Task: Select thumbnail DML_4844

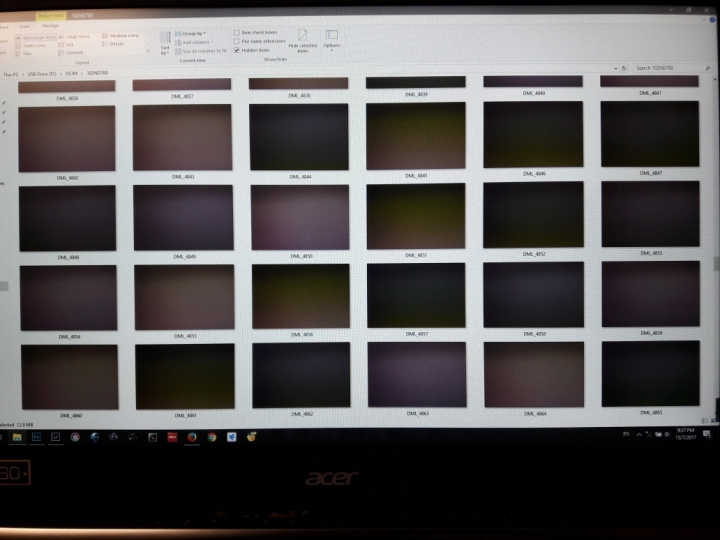Action: coord(298,137)
